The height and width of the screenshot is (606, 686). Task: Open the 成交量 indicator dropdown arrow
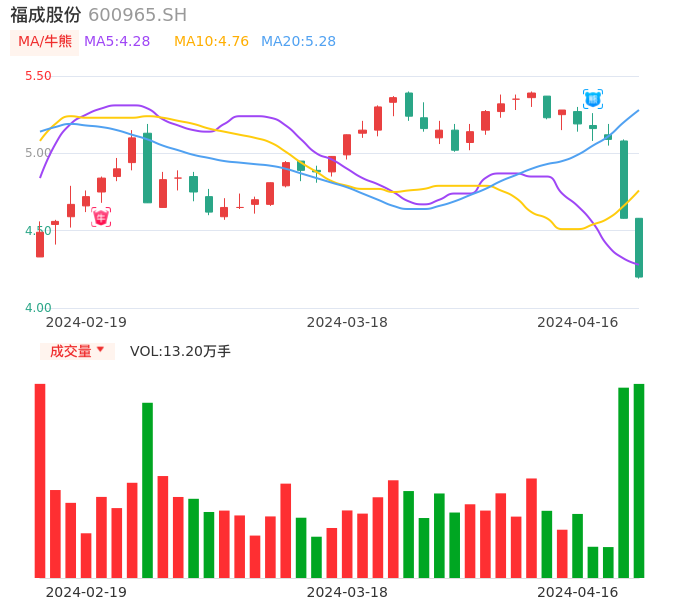click(100, 350)
